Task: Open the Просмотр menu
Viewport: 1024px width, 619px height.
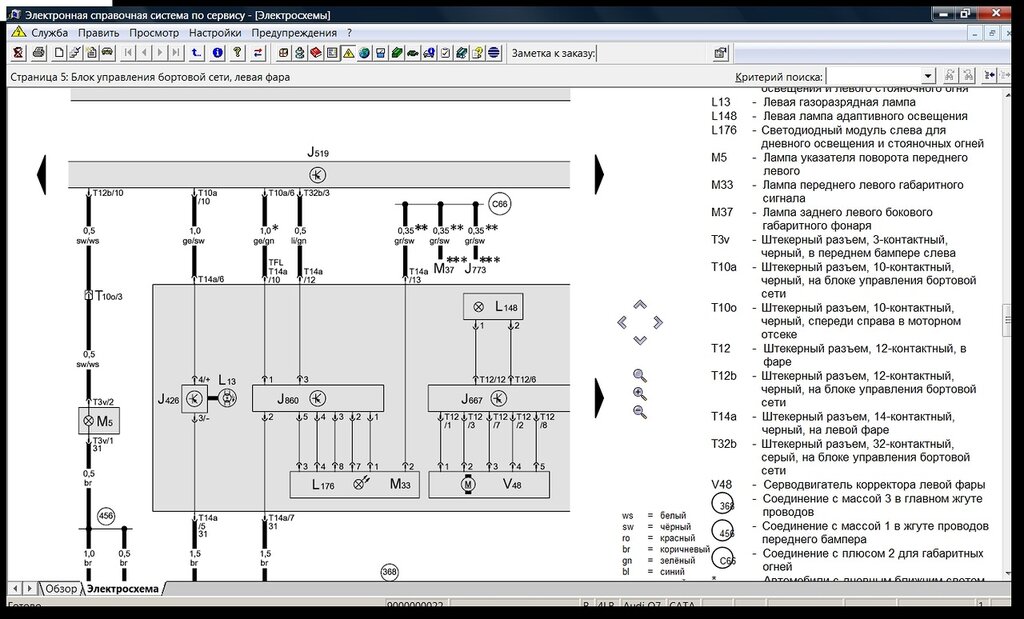Action: (154, 33)
